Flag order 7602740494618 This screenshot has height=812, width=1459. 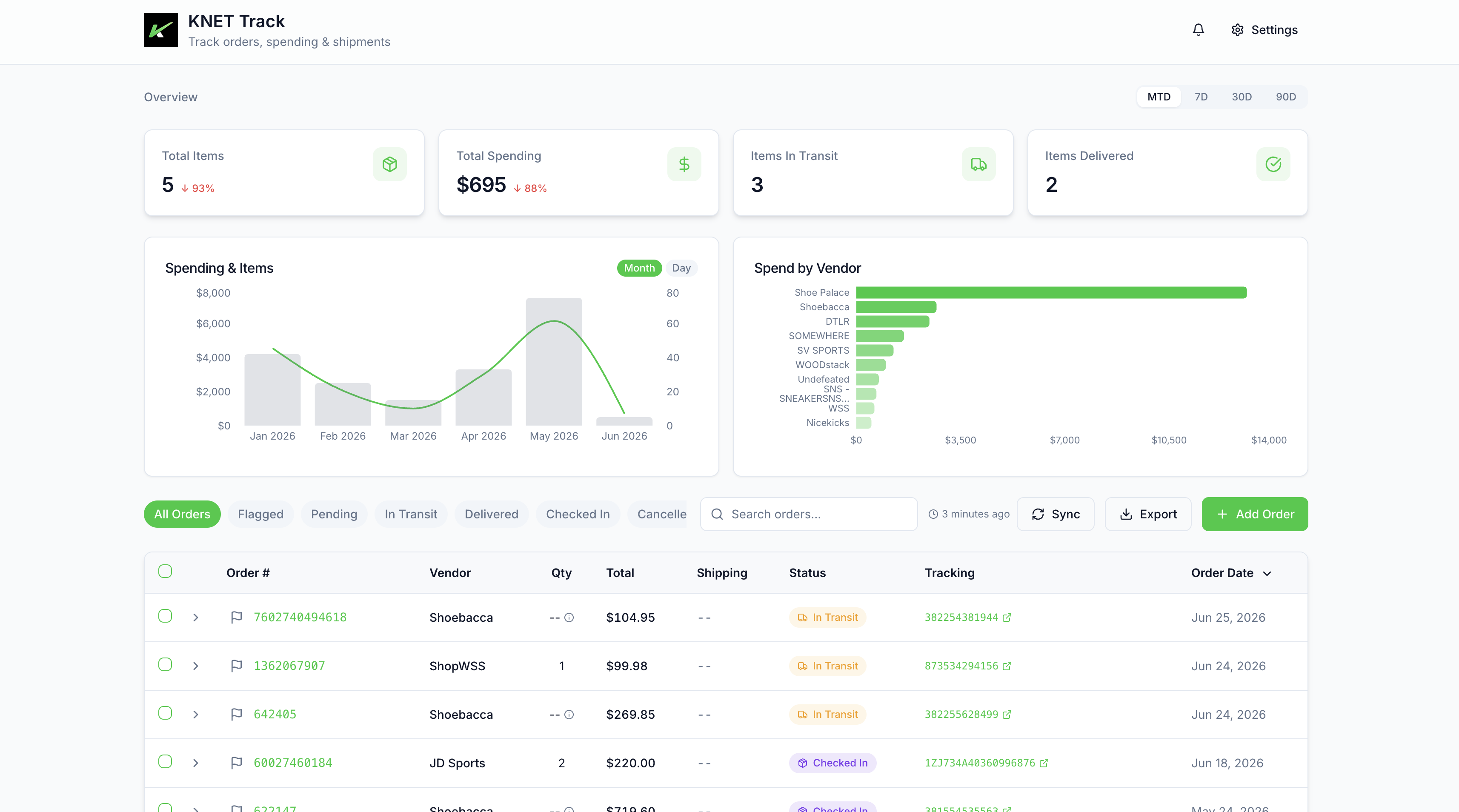coord(237,617)
